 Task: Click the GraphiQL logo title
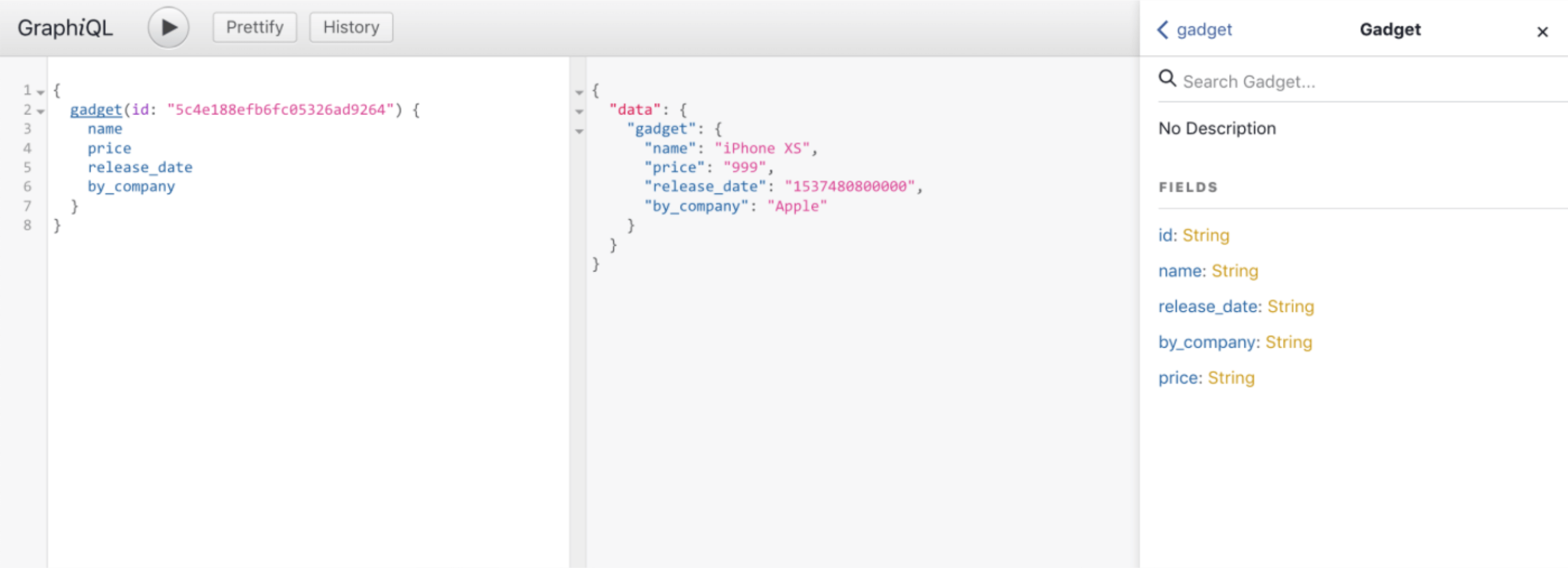click(65, 28)
